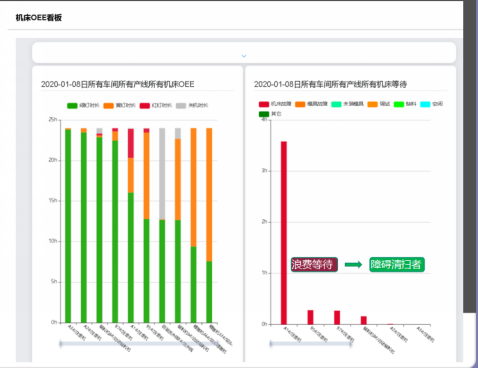478x368 pixels.
Task: Click the OEE chart zoom slider bar
Action: point(139,344)
